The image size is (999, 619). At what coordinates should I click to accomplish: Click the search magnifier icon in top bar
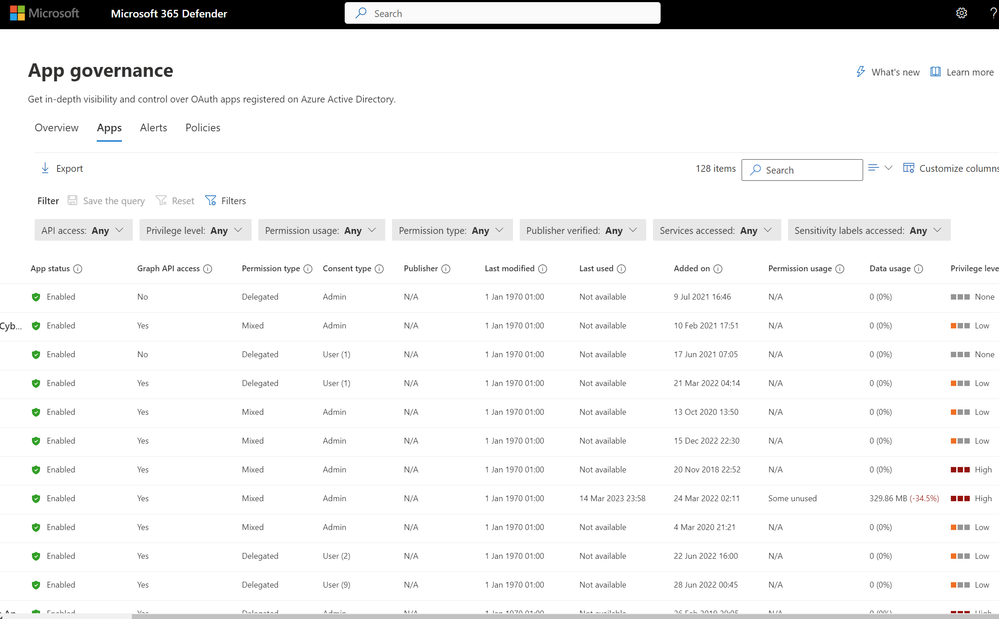(361, 13)
